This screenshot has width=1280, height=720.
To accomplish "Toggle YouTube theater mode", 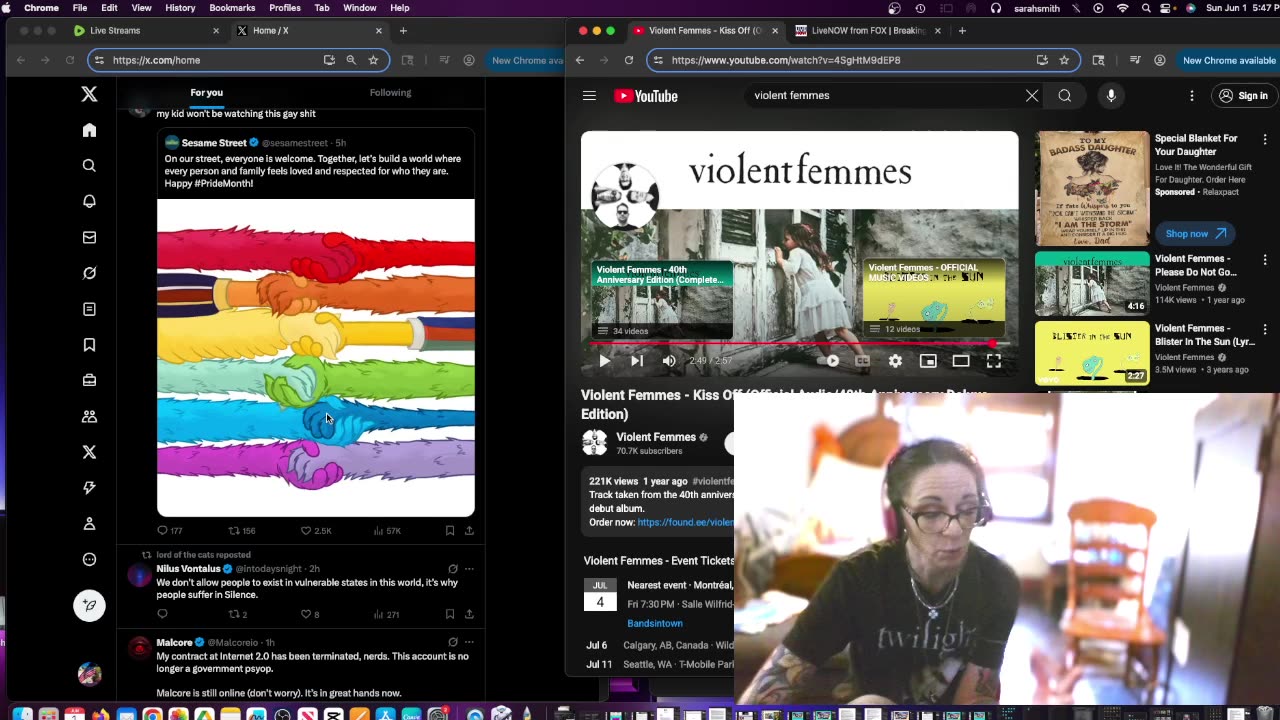I will click(x=961, y=361).
